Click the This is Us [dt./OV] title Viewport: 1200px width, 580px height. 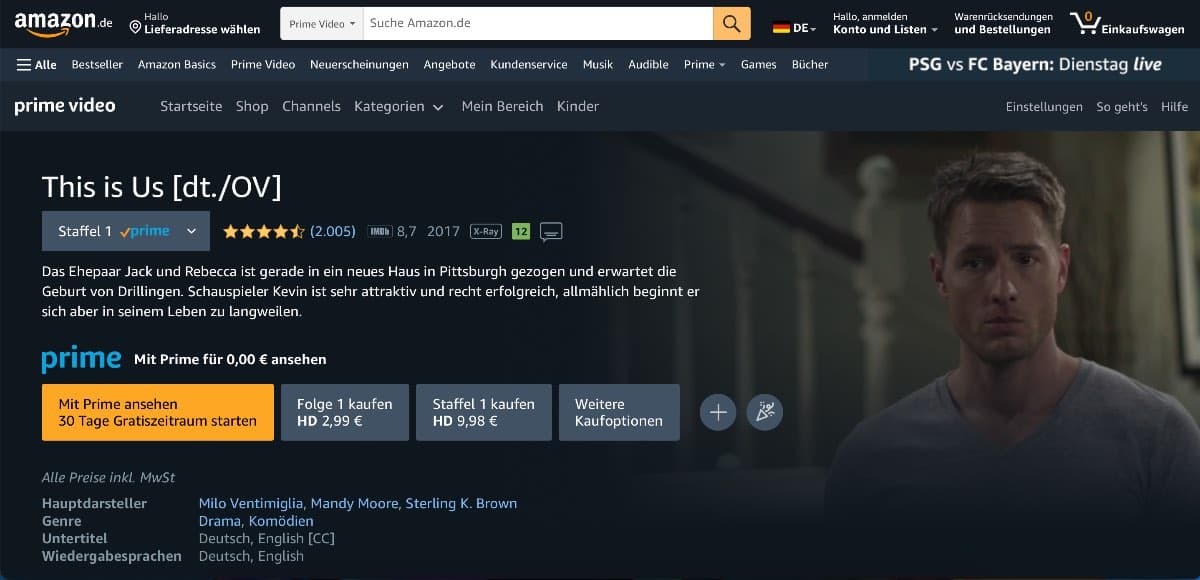pyautogui.click(x=162, y=186)
